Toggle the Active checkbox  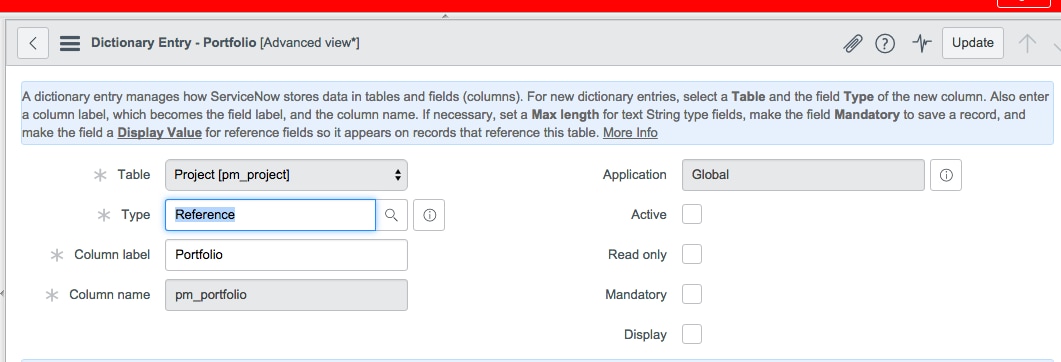692,214
